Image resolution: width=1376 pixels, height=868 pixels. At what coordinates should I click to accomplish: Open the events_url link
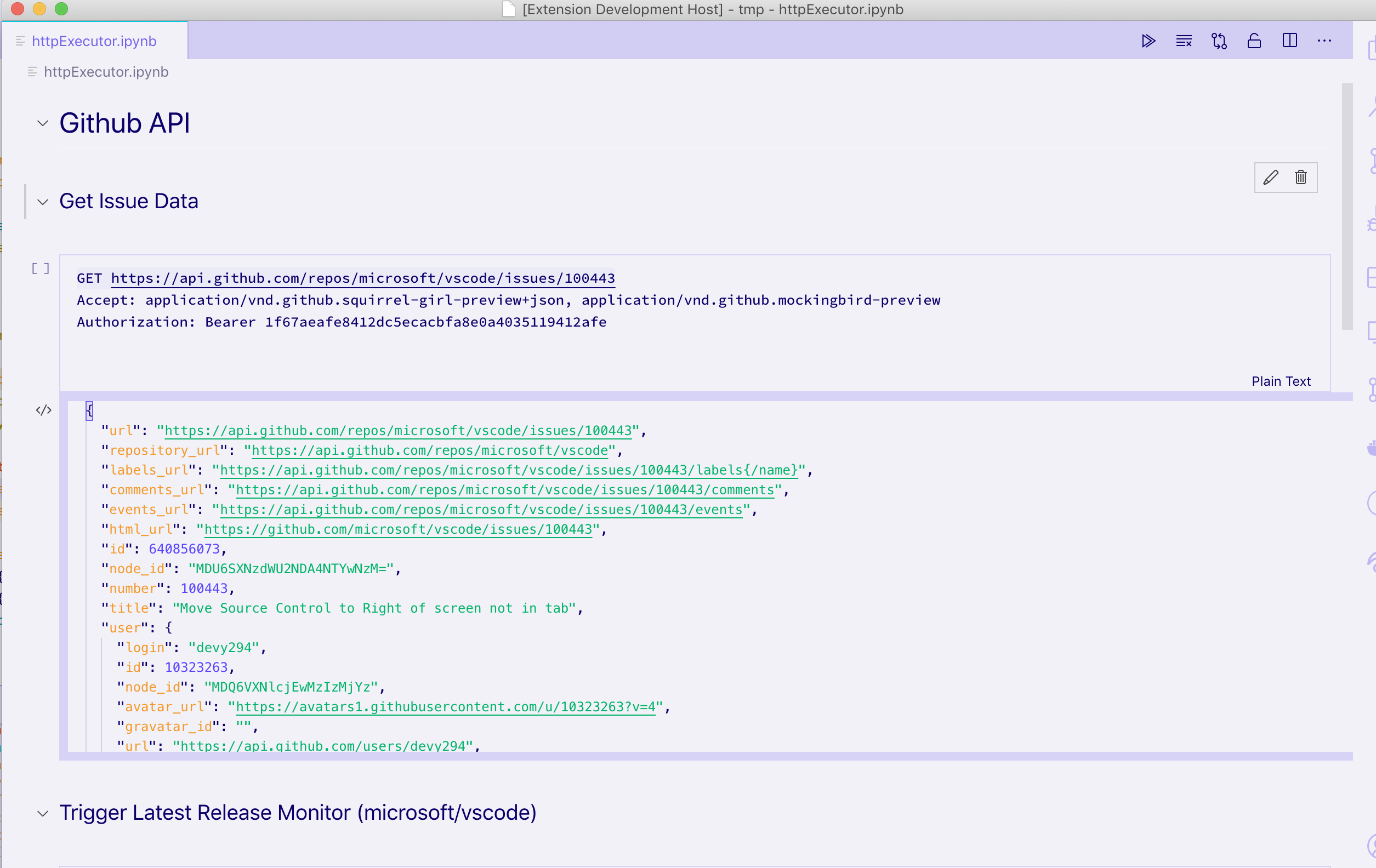coord(481,510)
